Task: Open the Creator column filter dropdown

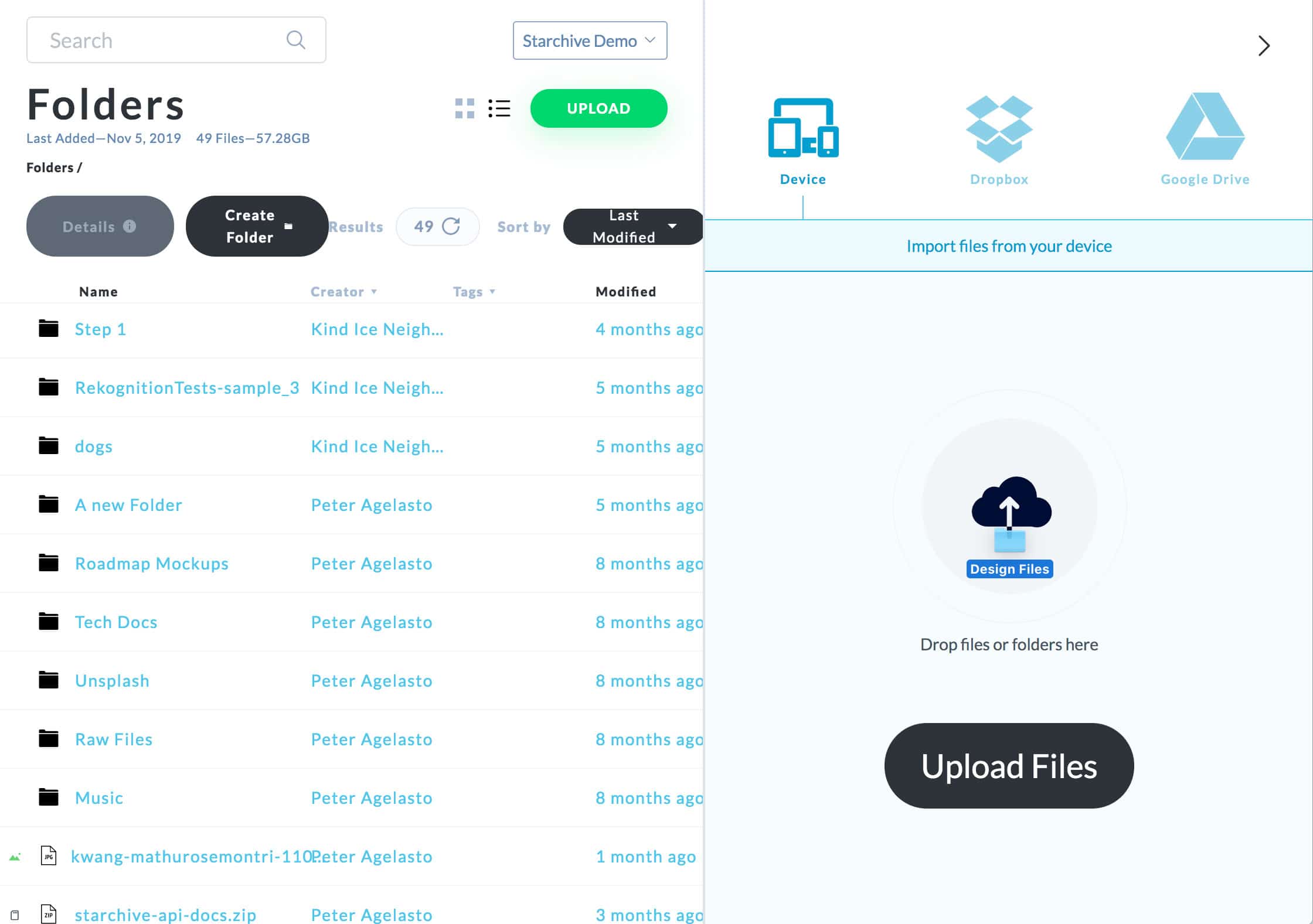Action: (374, 292)
